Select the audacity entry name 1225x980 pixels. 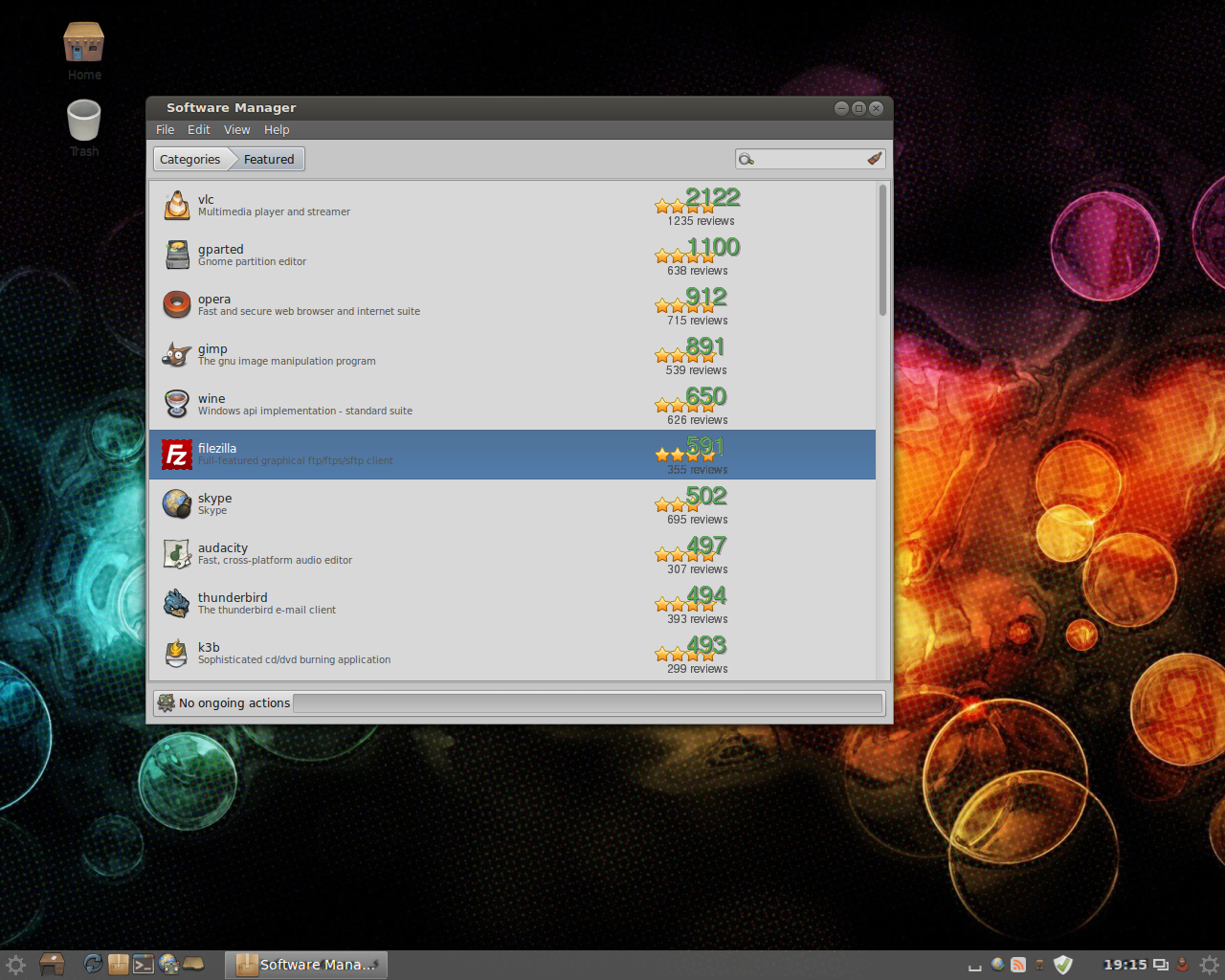pyautogui.click(x=223, y=548)
